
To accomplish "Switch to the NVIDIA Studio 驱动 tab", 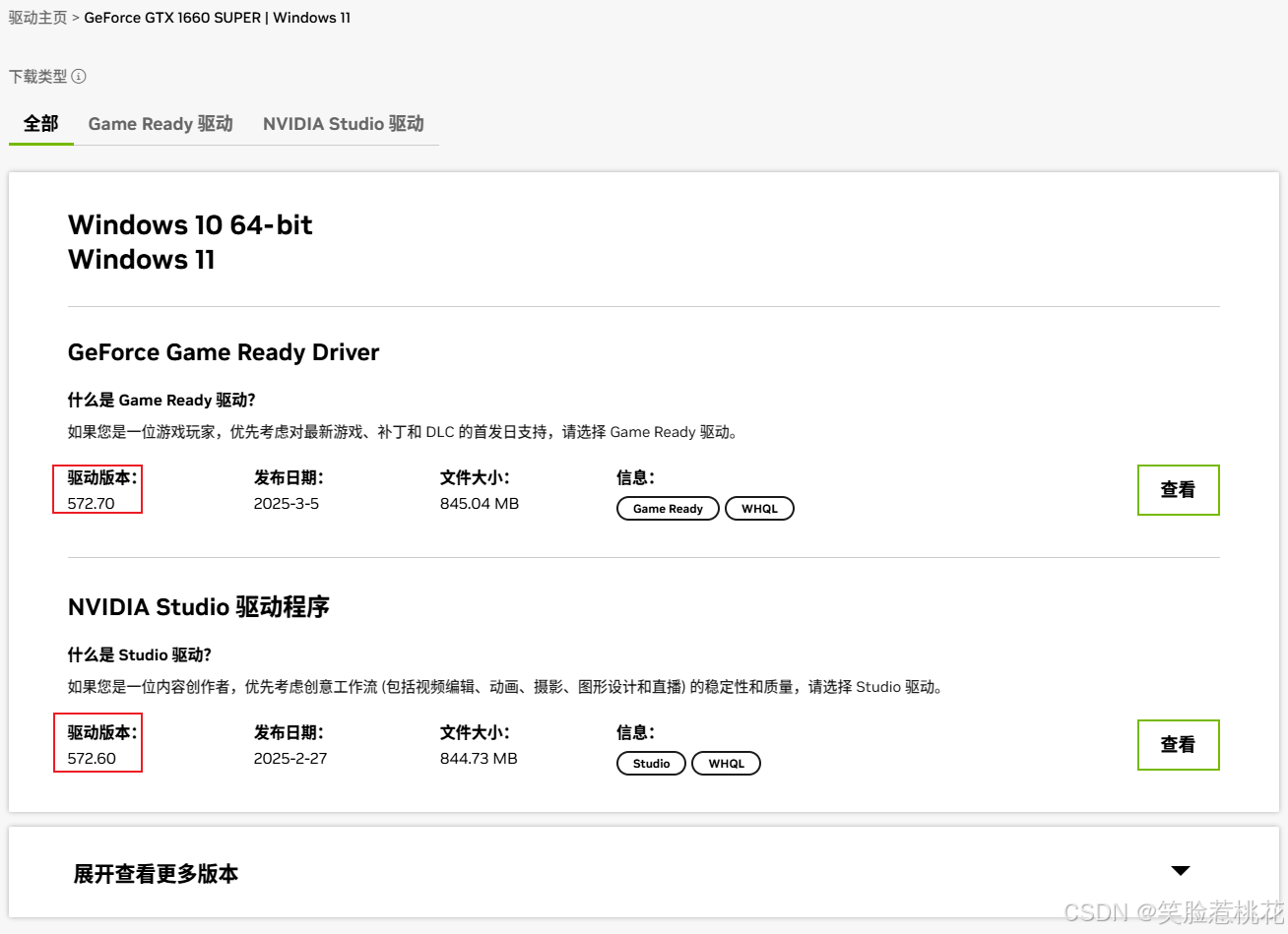I will [344, 123].
